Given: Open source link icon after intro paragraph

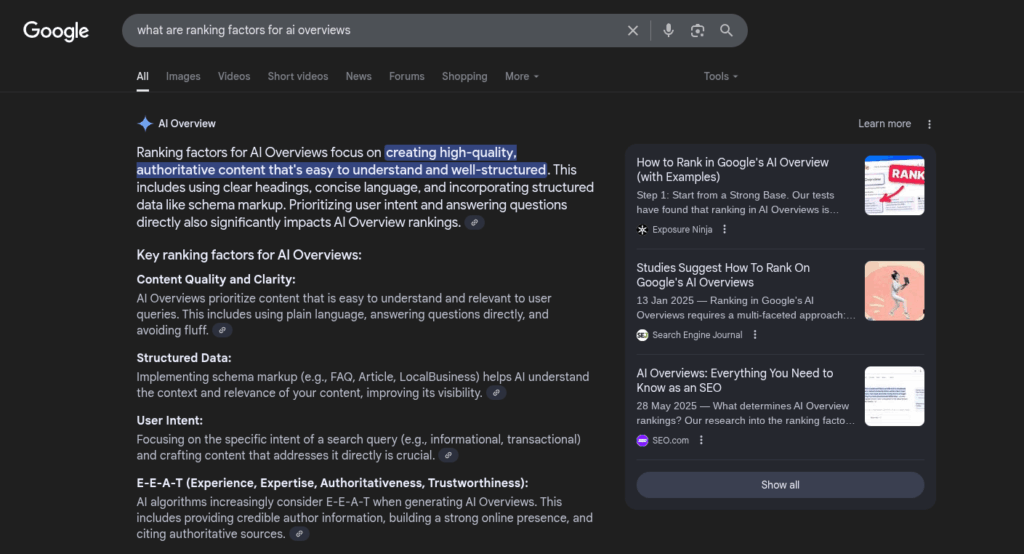Looking at the screenshot, I should (x=475, y=223).
